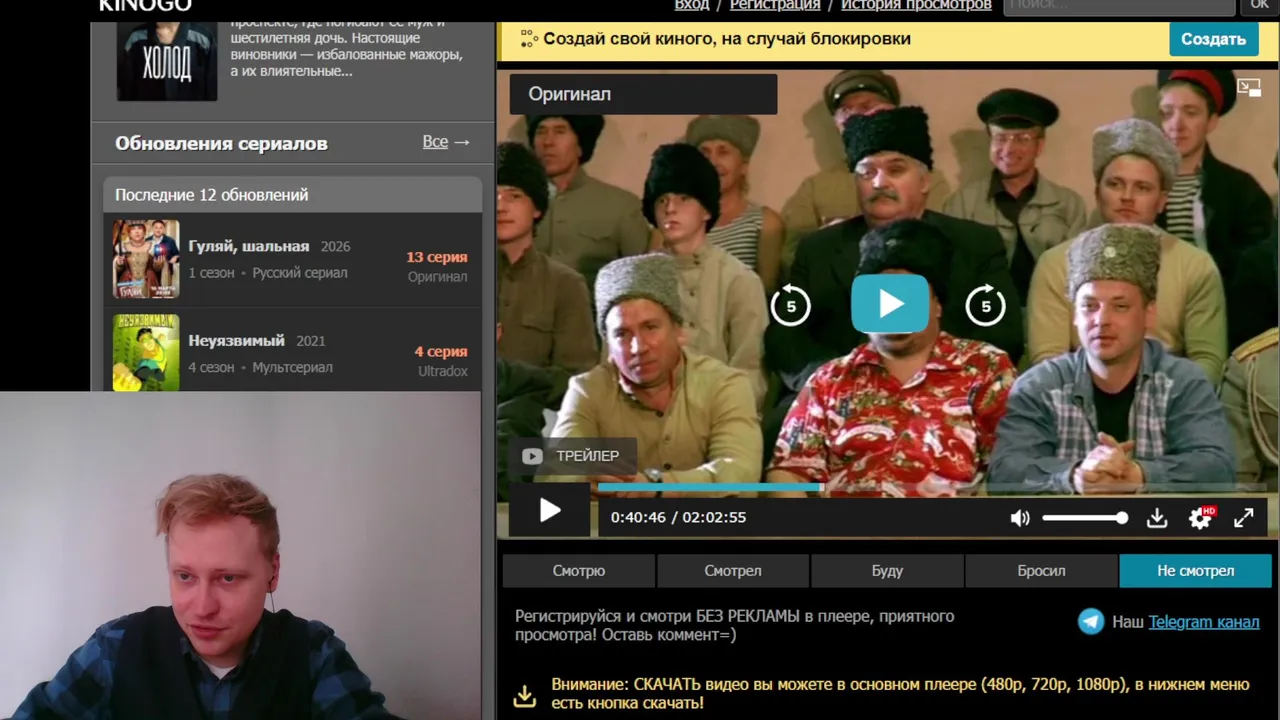Open the Telegram канал link
The width and height of the screenshot is (1280, 720).
[x=1203, y=622]
